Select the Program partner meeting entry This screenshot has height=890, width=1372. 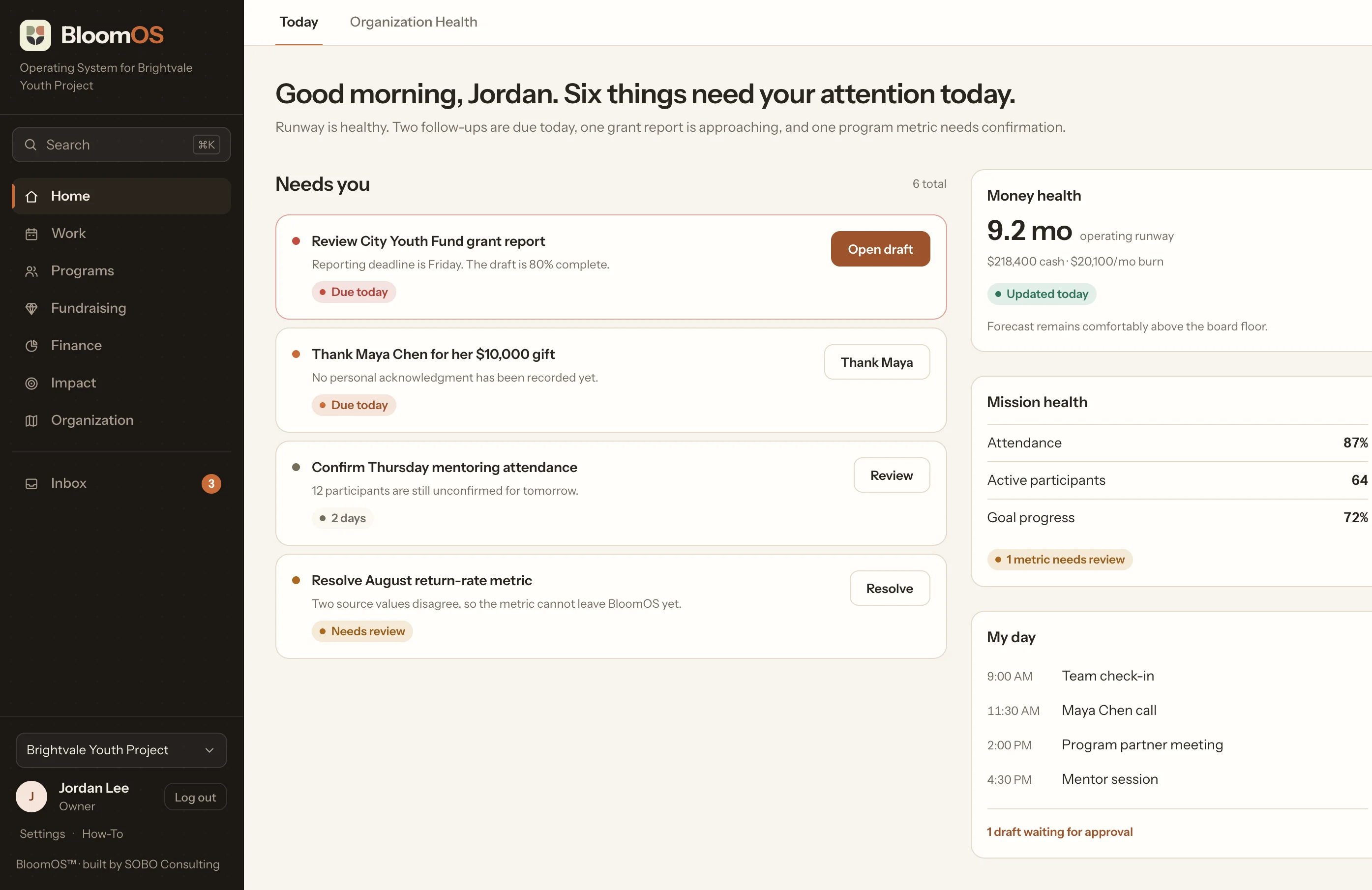point(1142,745)
